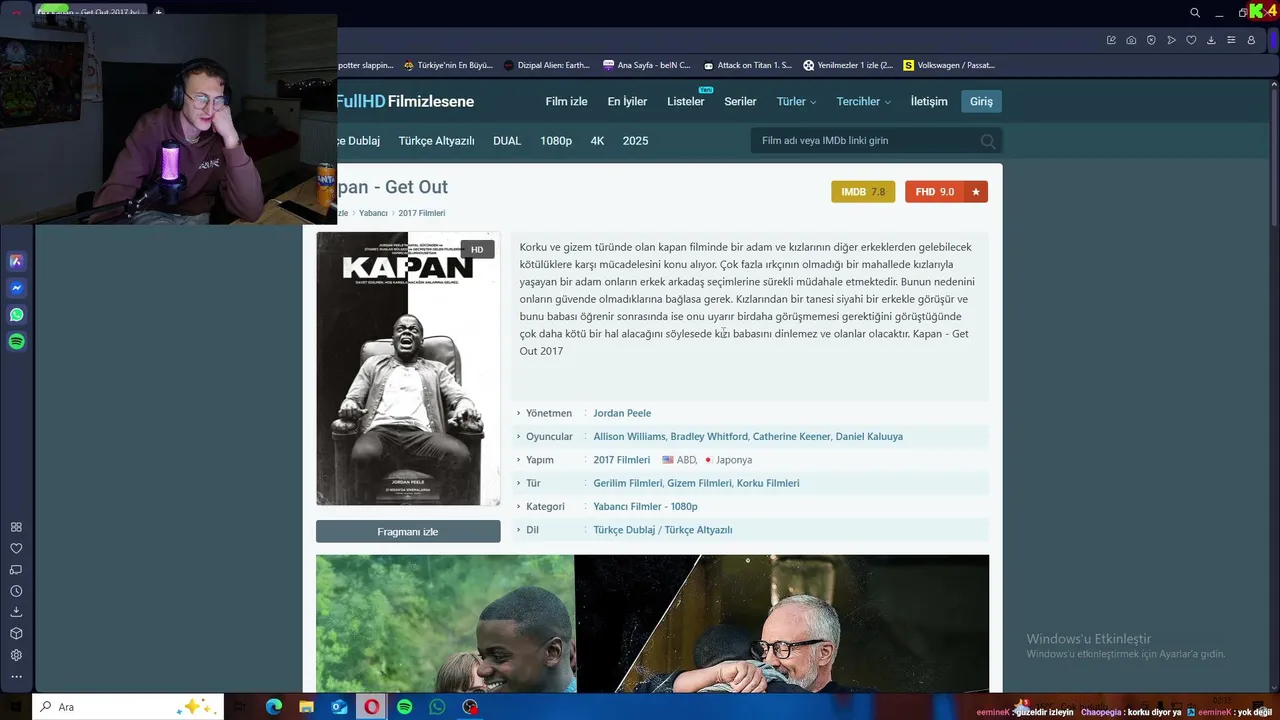Open downloads icon in browser toolbar
Viewport: 1280px width, 720px height.
tap(1211, 40)
